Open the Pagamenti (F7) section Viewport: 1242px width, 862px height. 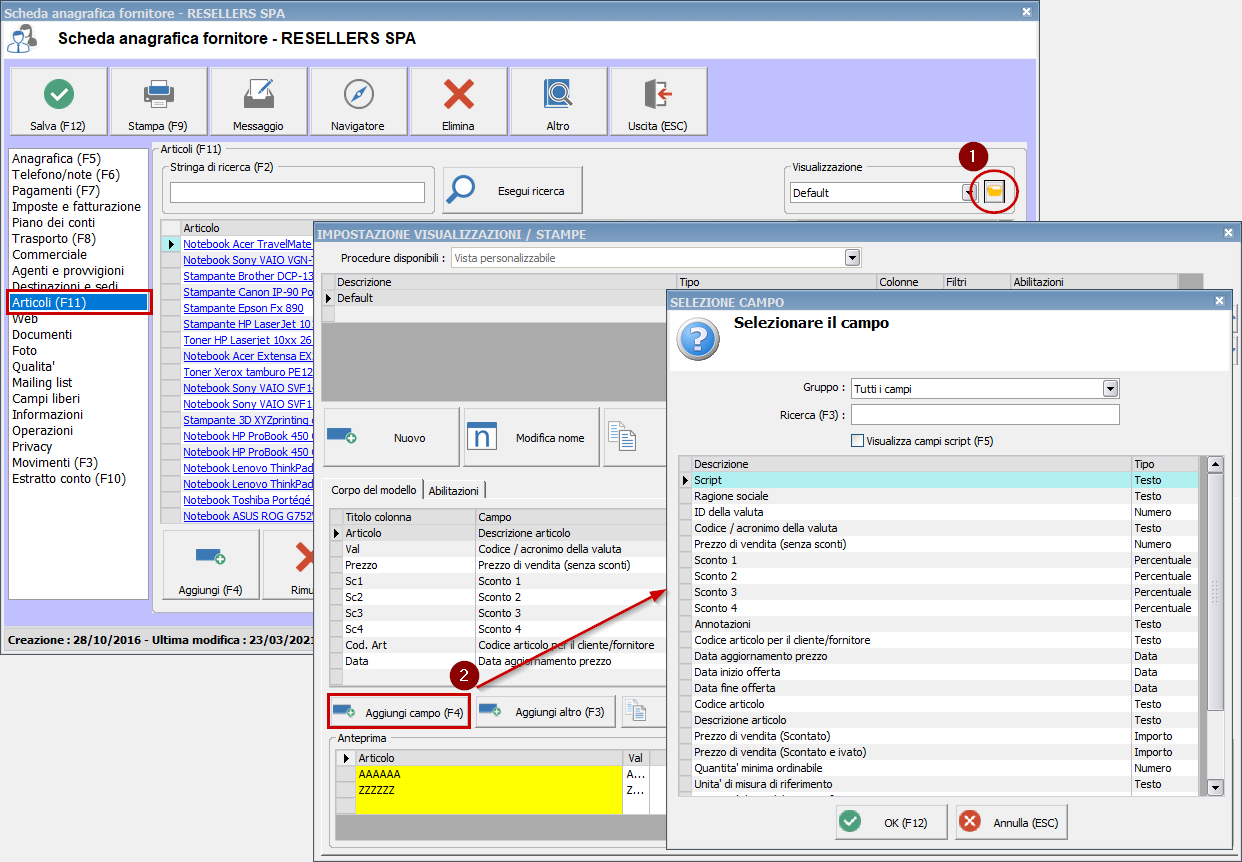click(56, 190)
